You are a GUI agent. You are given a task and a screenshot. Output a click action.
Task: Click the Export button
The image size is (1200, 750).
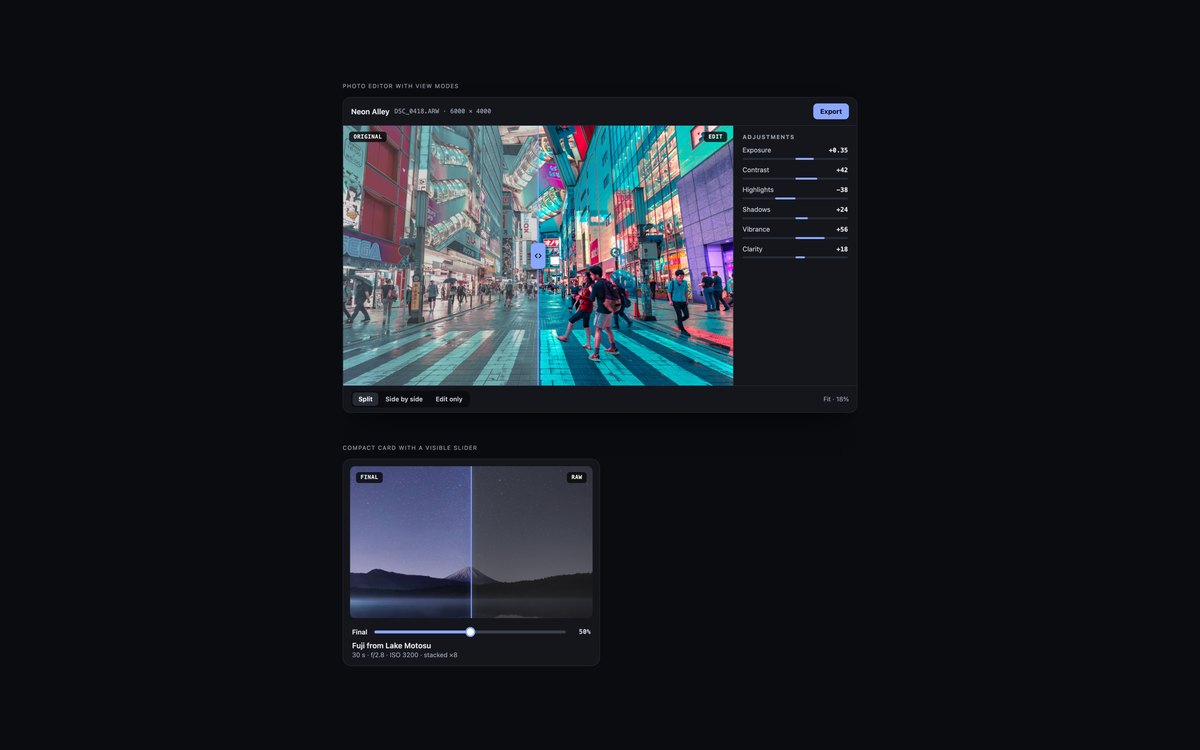(830, 111)
